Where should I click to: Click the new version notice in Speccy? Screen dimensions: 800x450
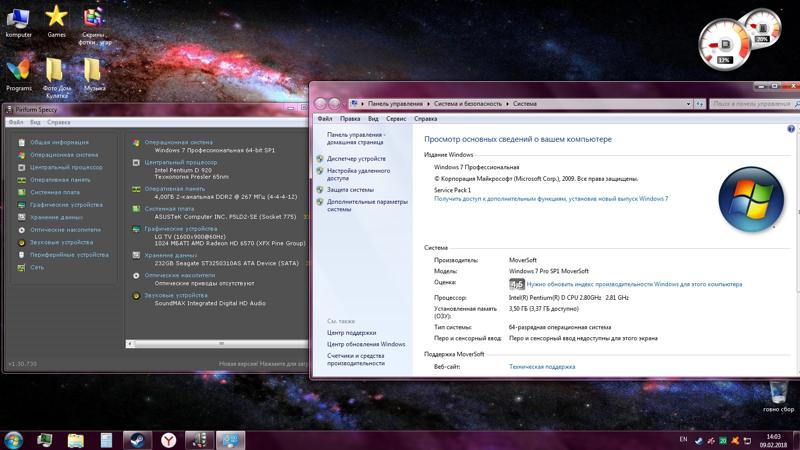[263, 364]
